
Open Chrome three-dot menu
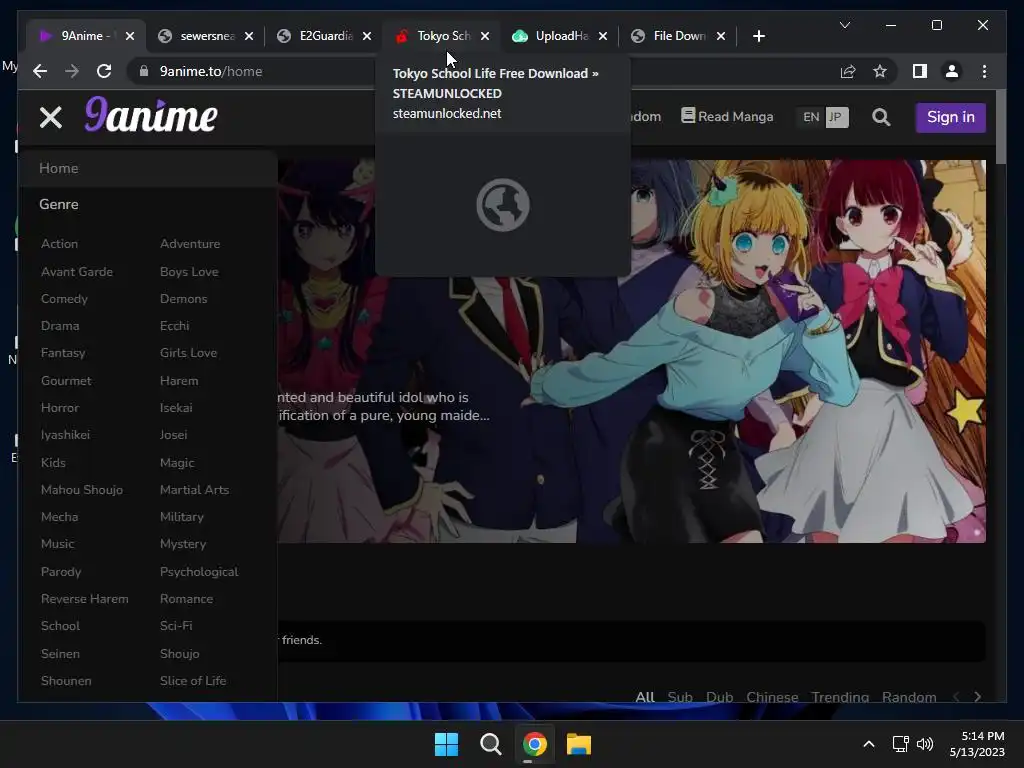pyautogui.click(x=984, y=71)
